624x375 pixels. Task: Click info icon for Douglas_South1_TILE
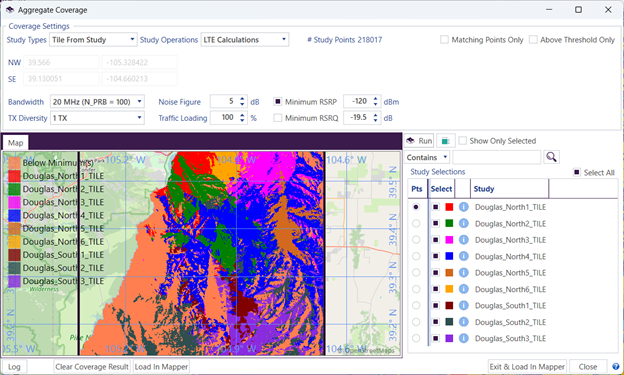[x=463, y=305]
